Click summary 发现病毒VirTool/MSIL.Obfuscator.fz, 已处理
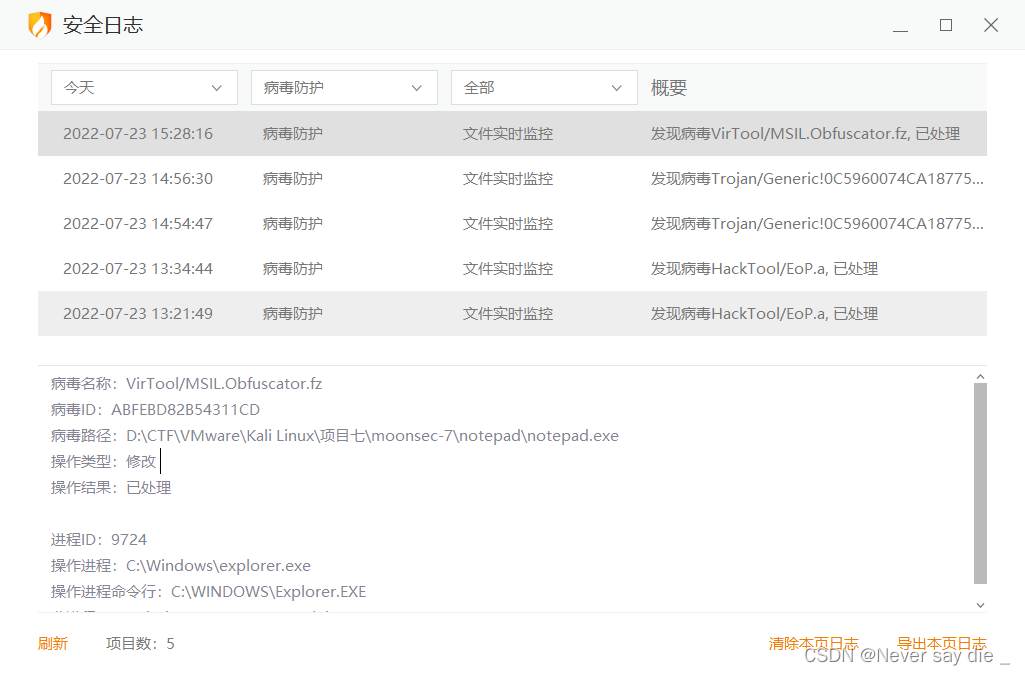1025x675 pixels. [x=805, y=133]
